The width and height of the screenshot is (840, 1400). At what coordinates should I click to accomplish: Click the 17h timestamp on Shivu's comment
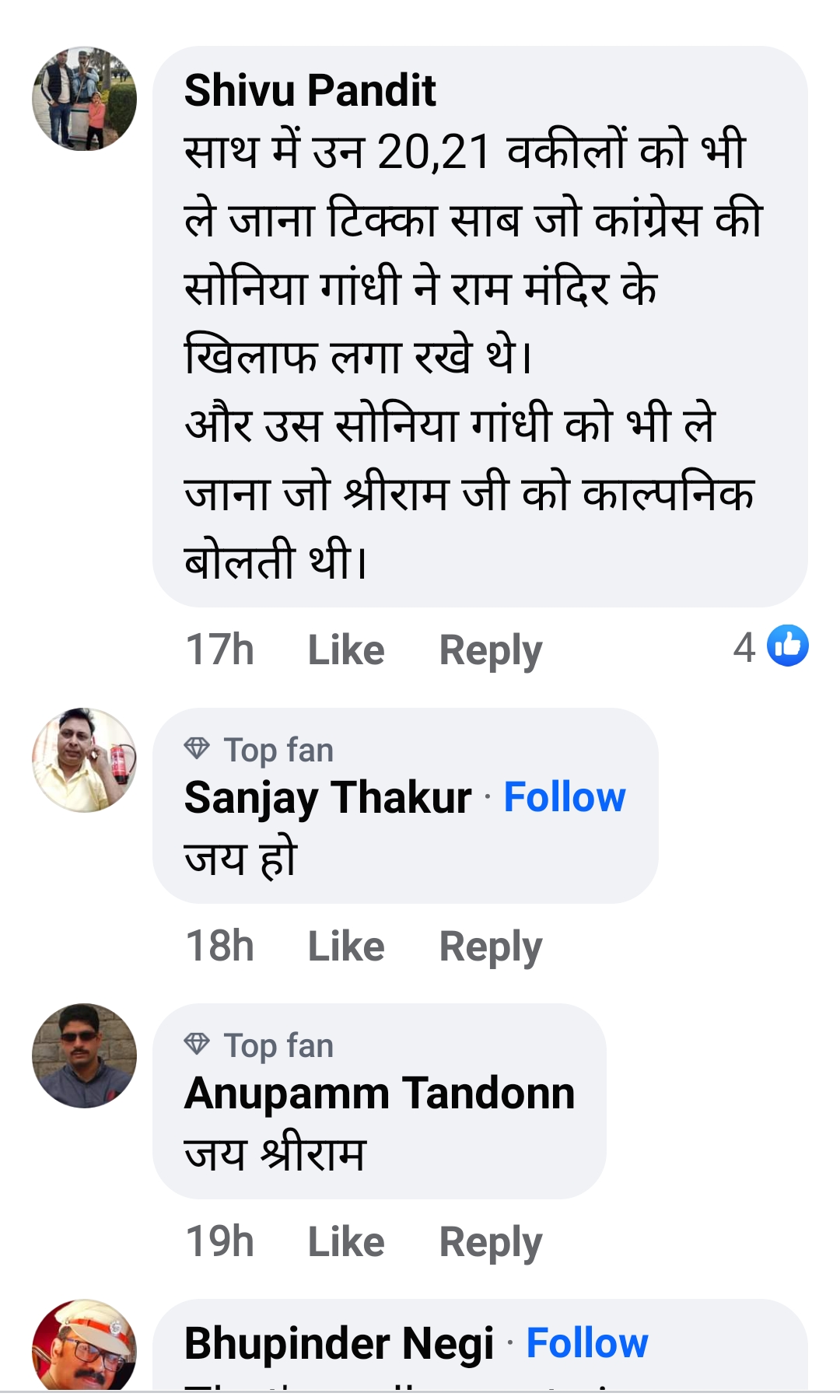coord(219,649)
